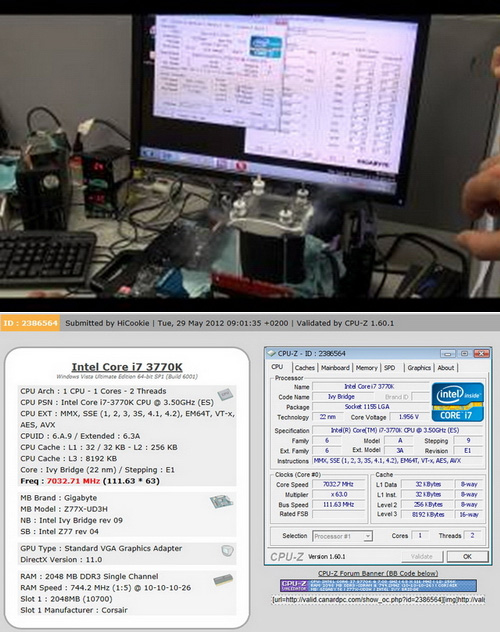Click the Validate button
Image resolution: width=500 pixels, height=632 pixels.
coord(422,557)
